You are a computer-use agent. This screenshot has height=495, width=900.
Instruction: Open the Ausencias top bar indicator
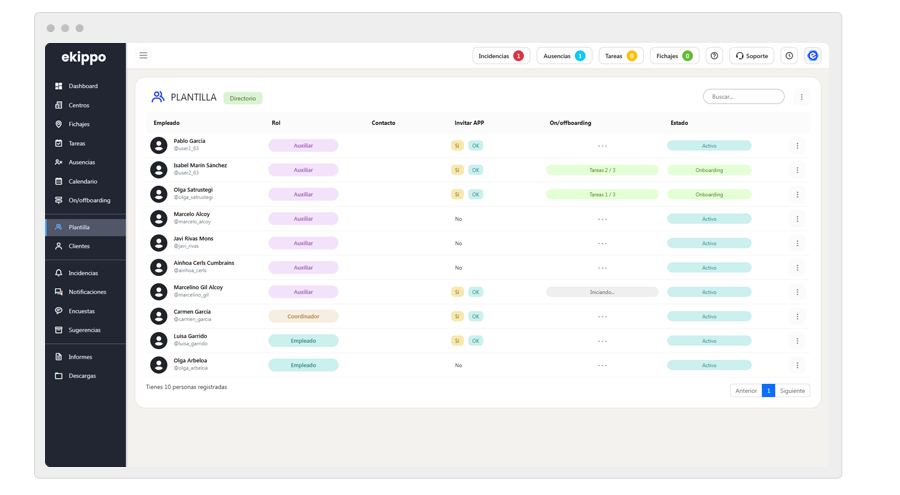[564, 56]
